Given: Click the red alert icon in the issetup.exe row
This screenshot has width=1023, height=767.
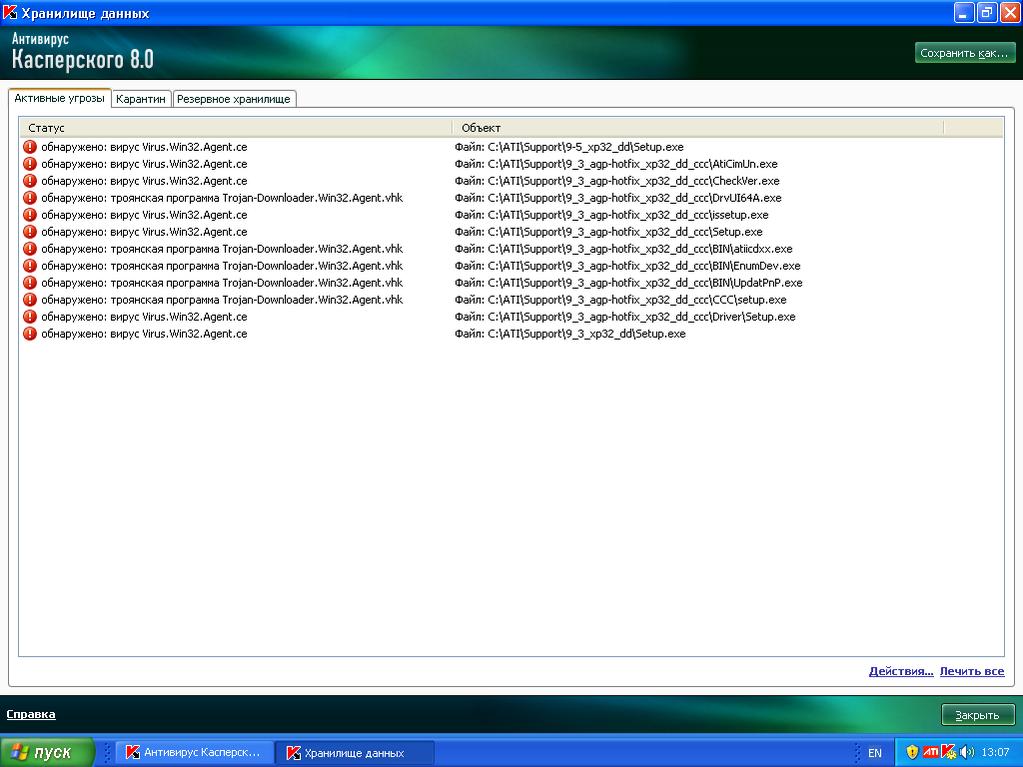Looking at the screenshot, I should pyautogui.click(x=30, y=215).
